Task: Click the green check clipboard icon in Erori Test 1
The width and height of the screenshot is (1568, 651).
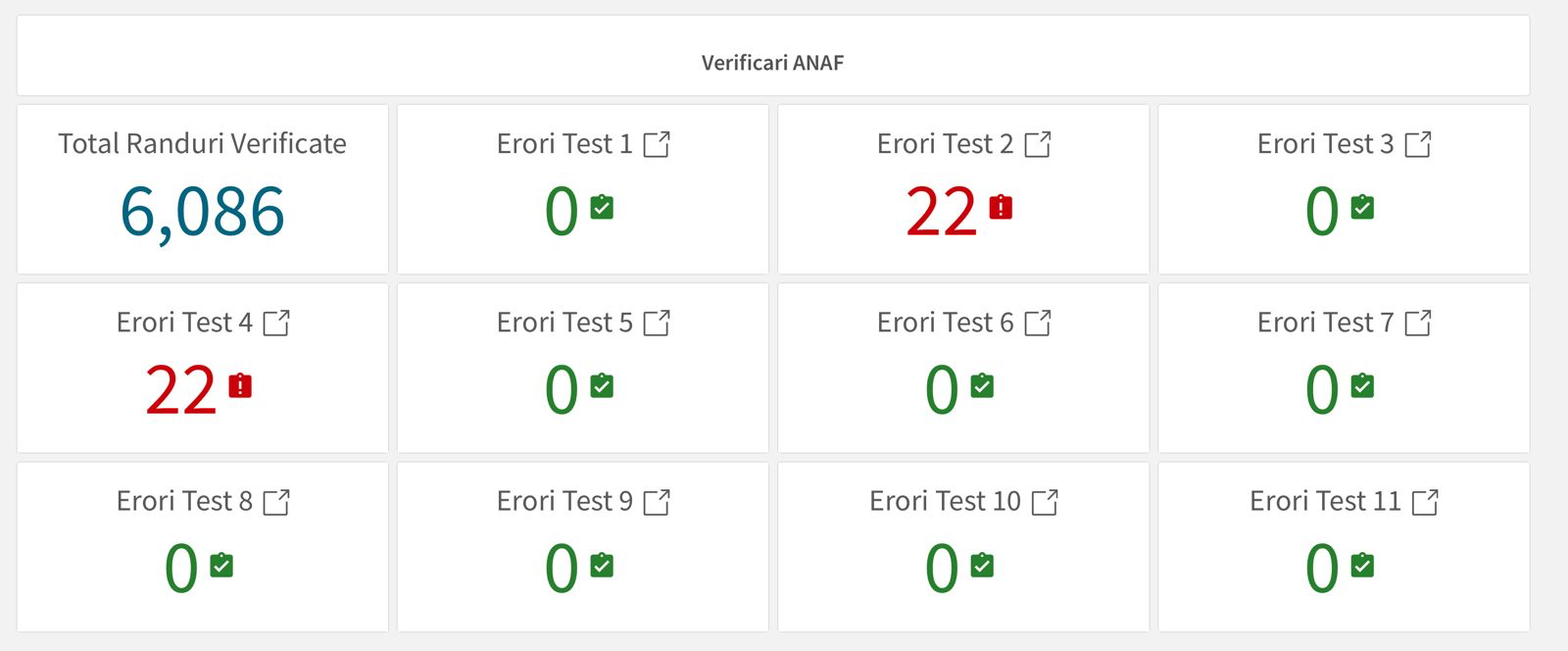Action: point(602,207)
